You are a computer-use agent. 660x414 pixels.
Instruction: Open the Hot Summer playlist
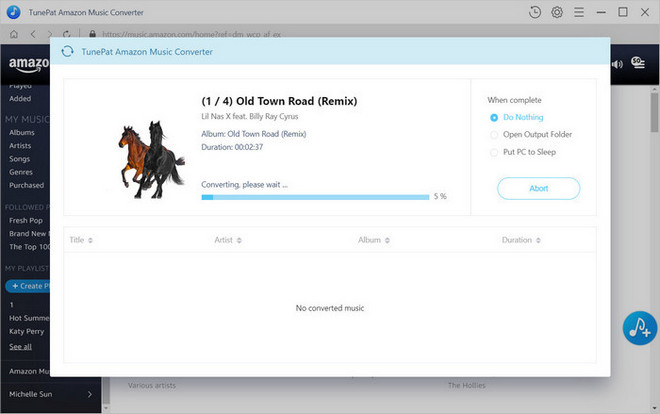29,318
